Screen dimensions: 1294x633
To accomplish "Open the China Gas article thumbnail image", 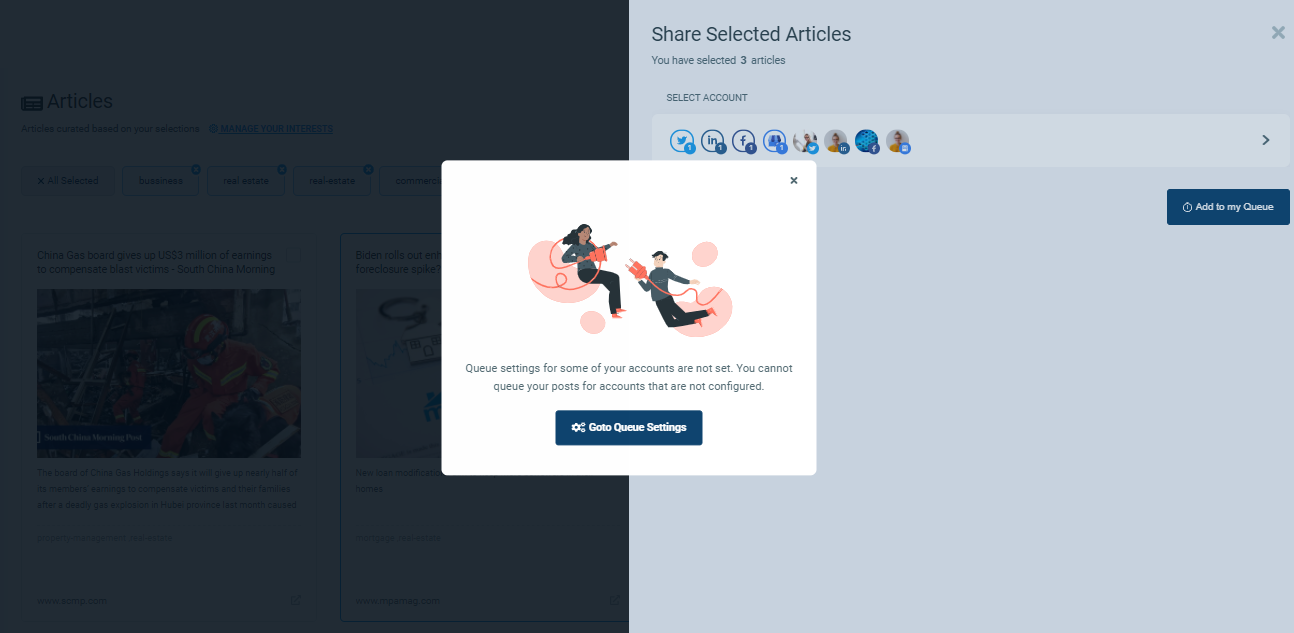I will tap(169, 373).
